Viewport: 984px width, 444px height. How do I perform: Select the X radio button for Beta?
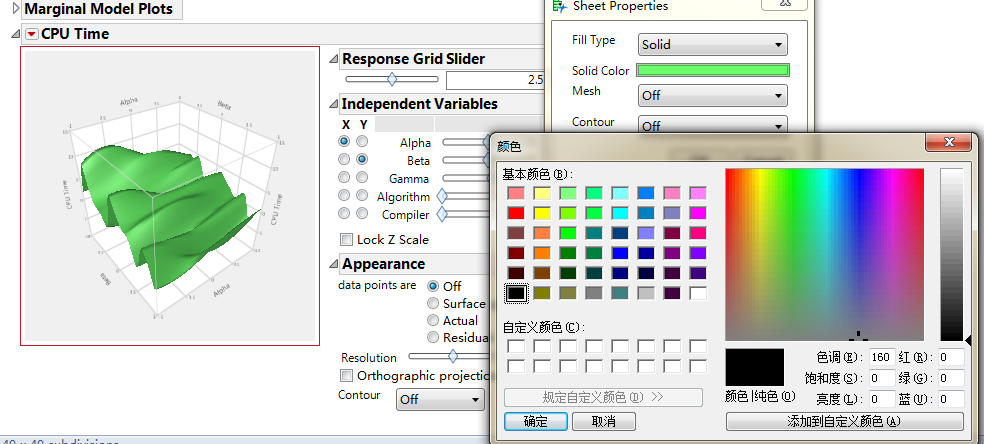[344, 159]
